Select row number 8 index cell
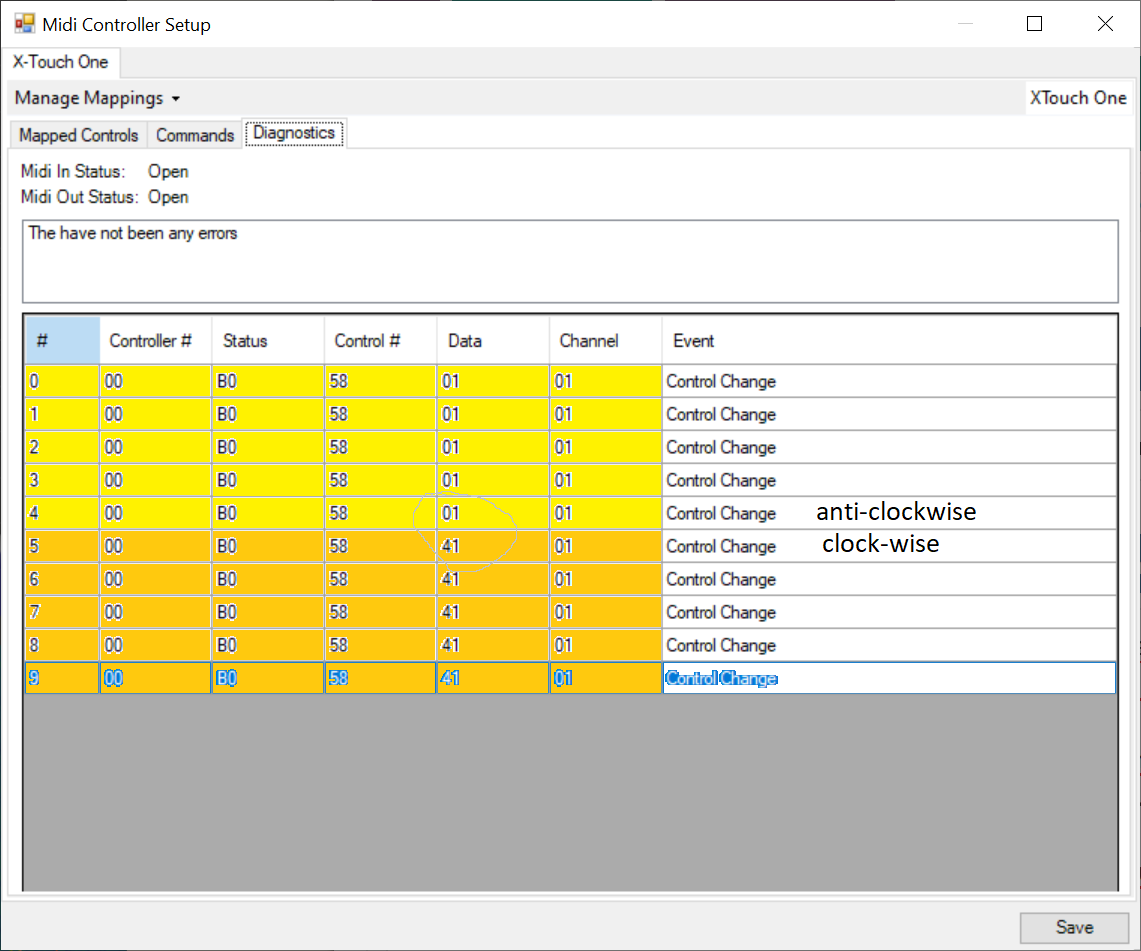1141x951 pixels. coord(63,645)
